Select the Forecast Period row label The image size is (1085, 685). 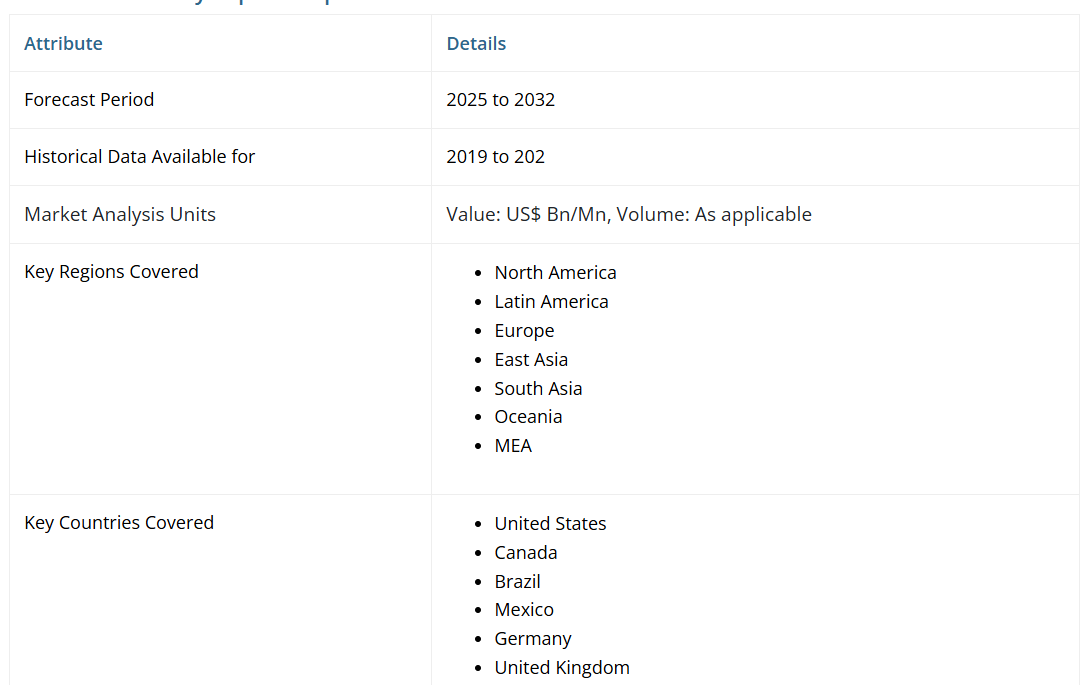[89, 100]
